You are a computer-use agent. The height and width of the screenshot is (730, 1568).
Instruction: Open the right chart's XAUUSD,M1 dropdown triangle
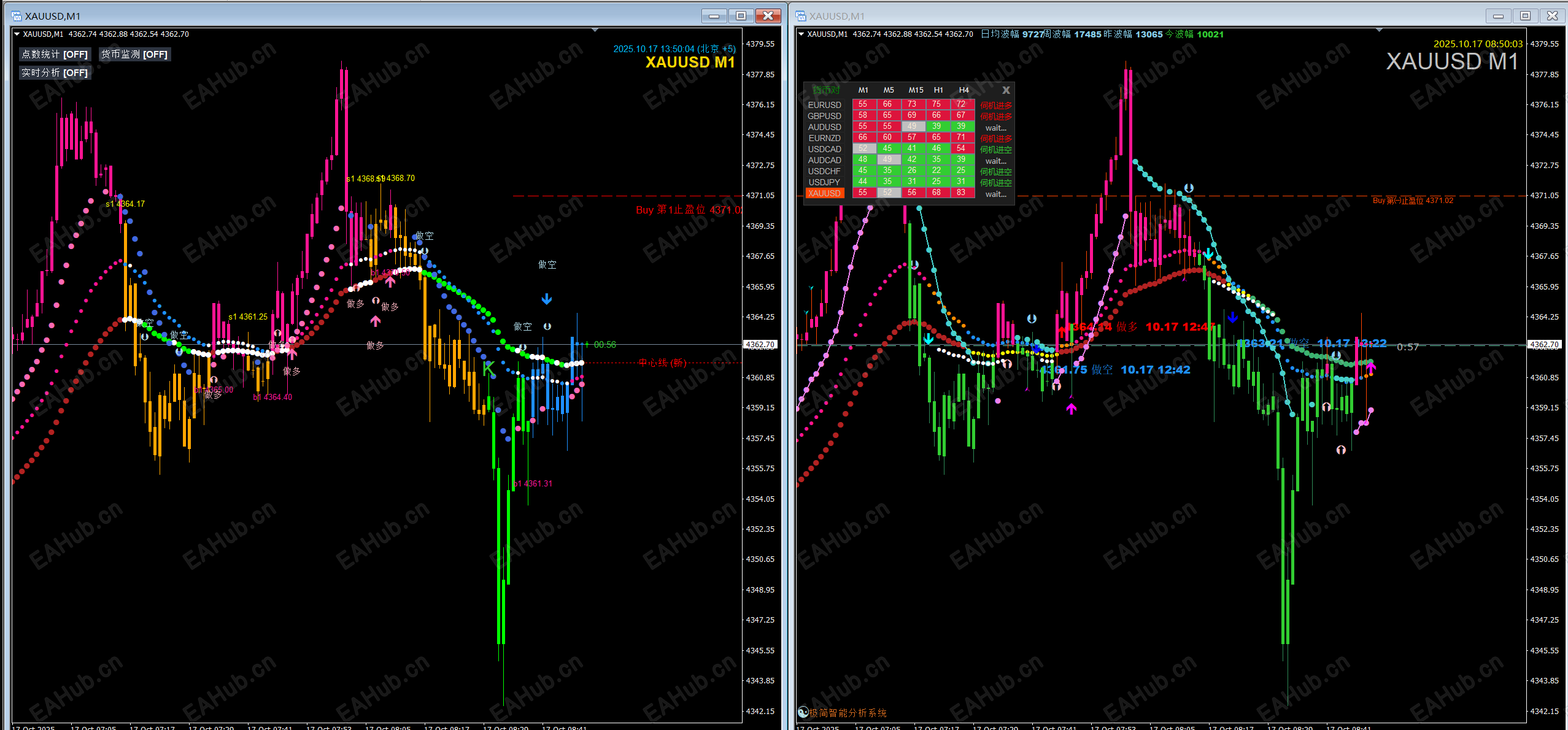click(x=801, y=34)
